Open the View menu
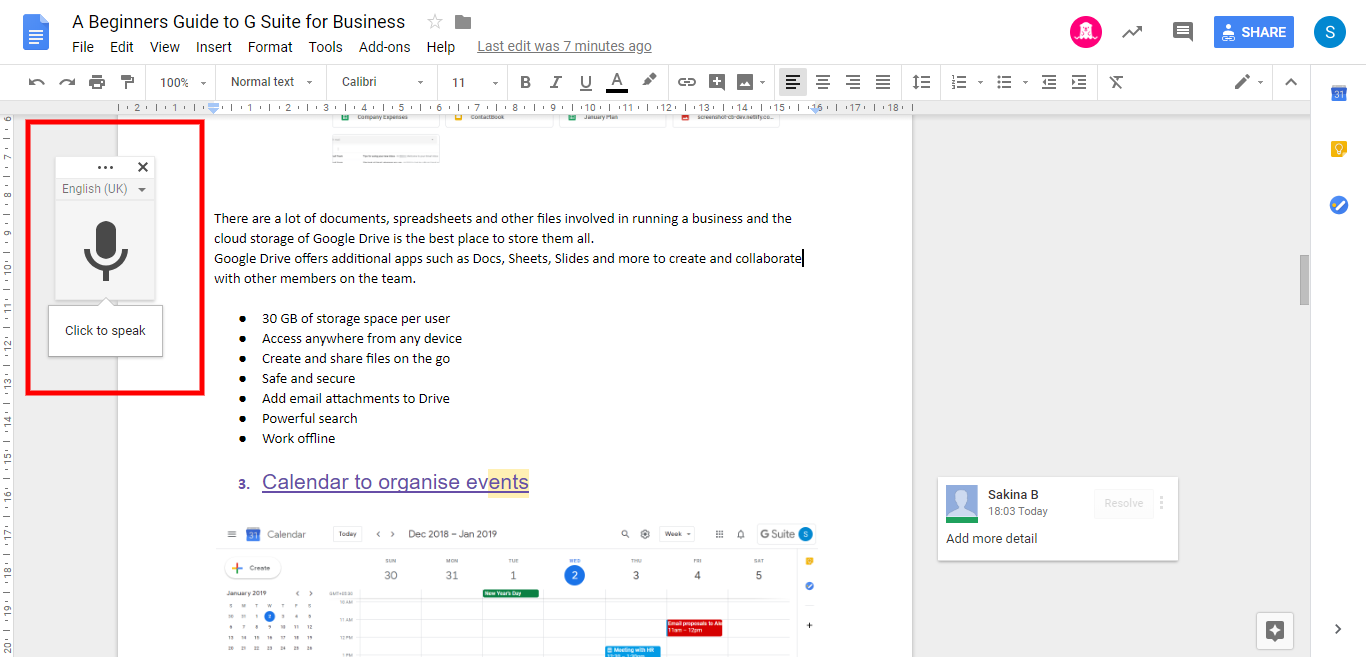The image size is (1366, 657). (165, 47)
